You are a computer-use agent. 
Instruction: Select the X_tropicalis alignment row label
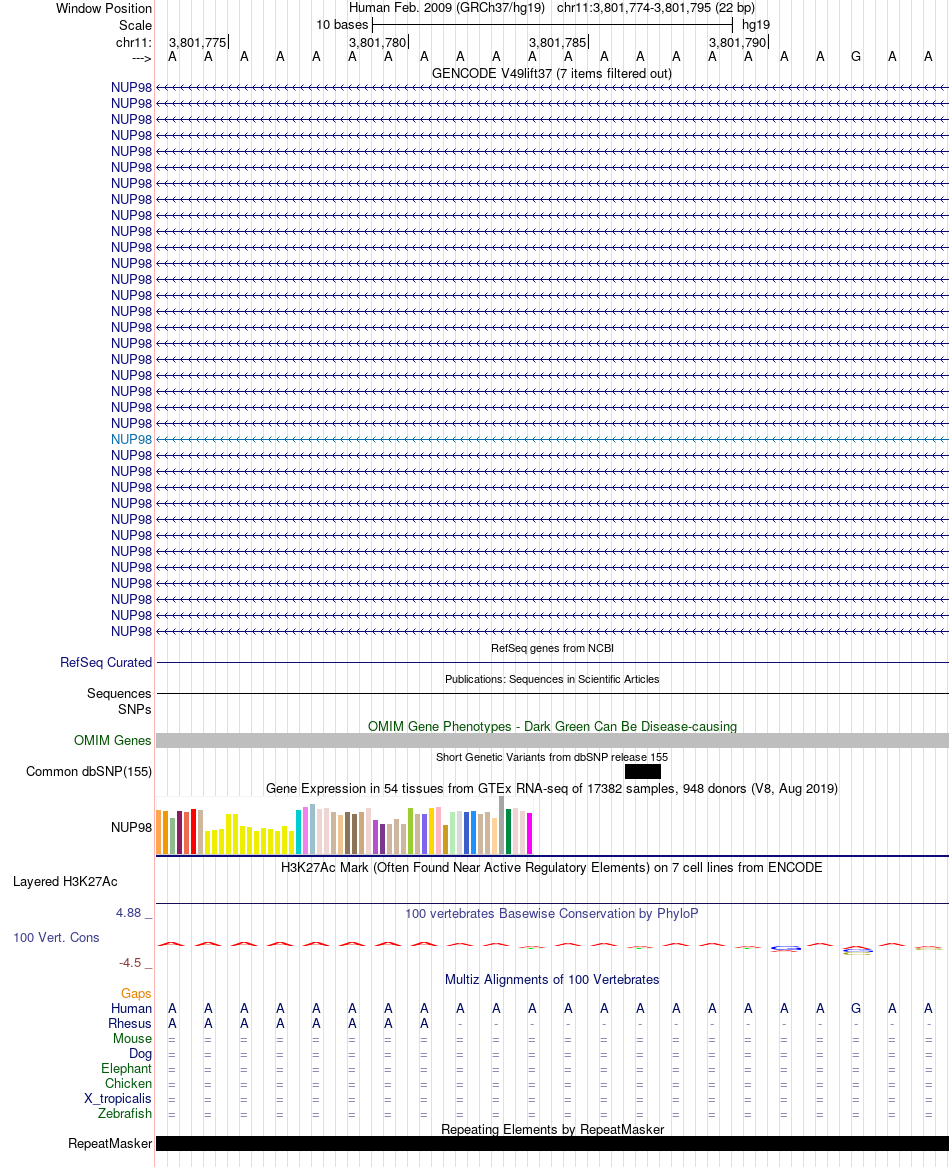(x=118, y=1099)
